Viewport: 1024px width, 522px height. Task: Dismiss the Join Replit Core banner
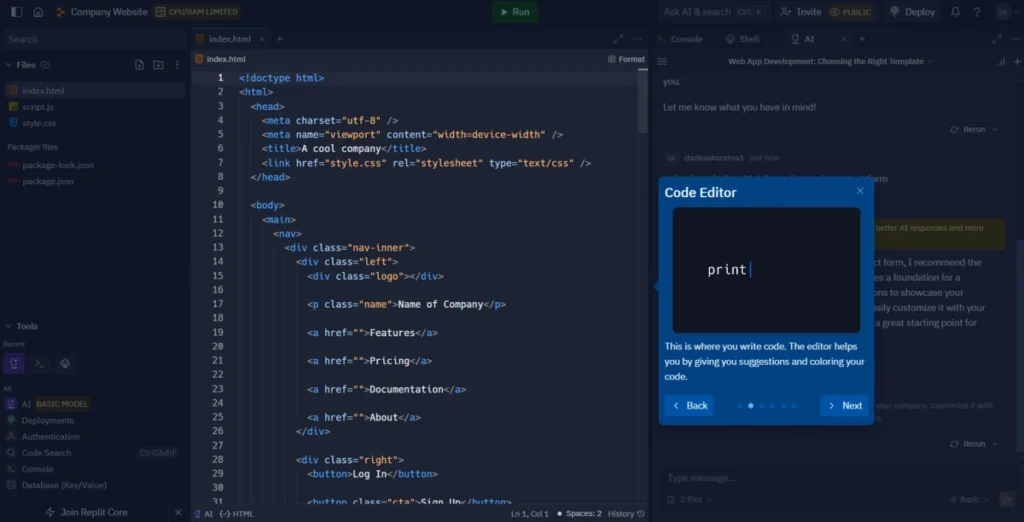tap(178, 512)
